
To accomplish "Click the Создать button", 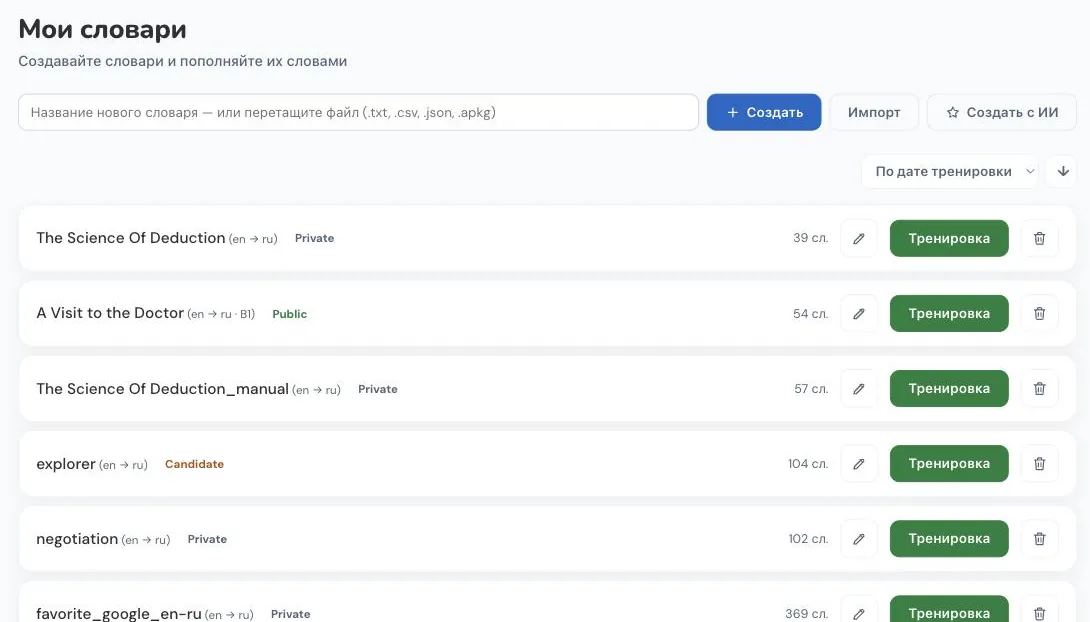I will coord(764,113).
